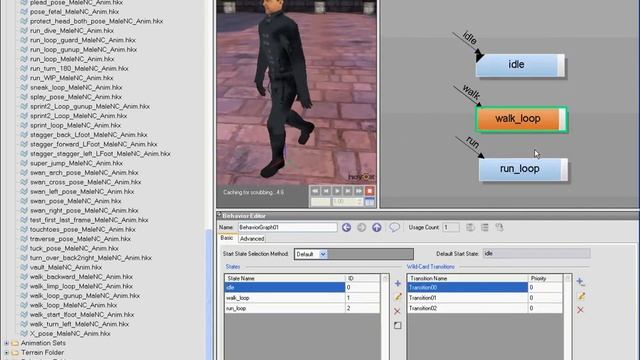Click the speech bubble comment icon
The height and width of the screenshot is (360, 640).
[394, 227]
